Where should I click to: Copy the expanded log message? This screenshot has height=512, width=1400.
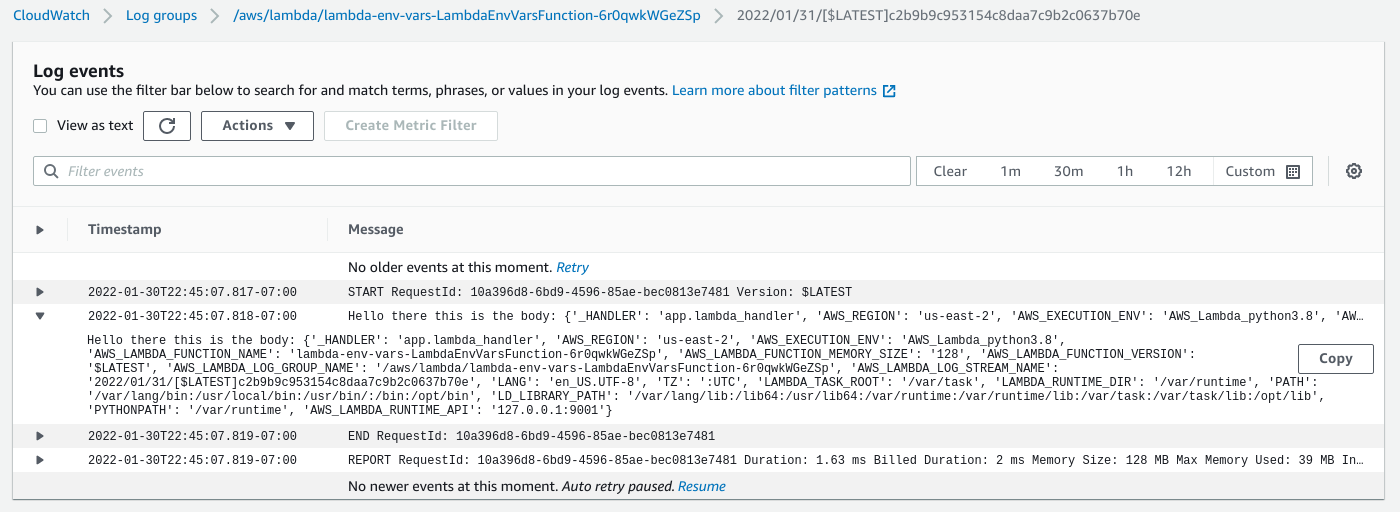(1335, 358)
